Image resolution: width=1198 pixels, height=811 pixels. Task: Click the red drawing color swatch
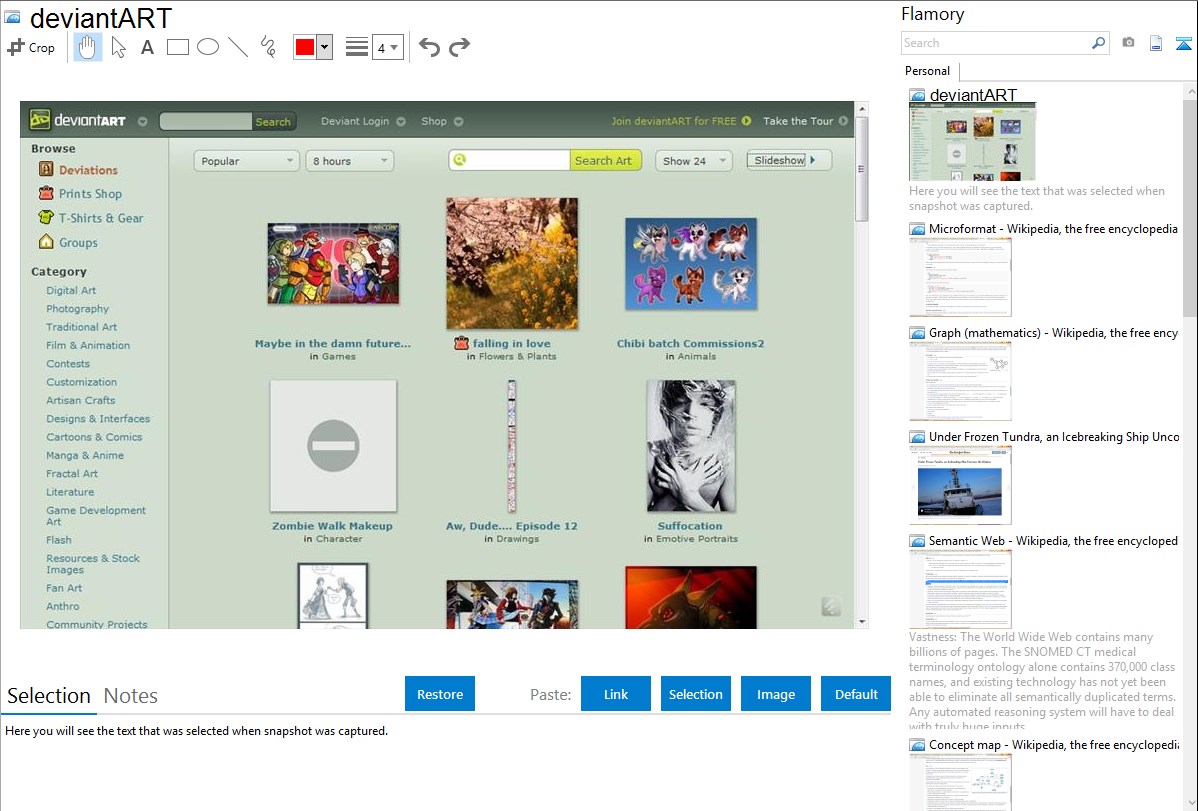305,47
